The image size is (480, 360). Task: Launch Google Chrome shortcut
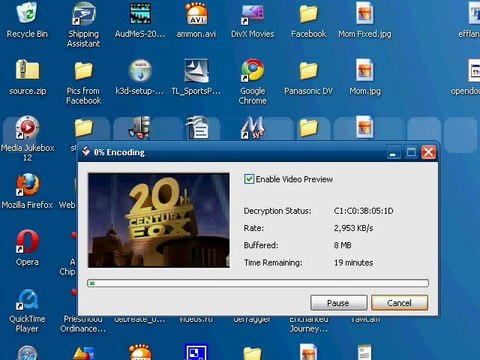[253, 82]
